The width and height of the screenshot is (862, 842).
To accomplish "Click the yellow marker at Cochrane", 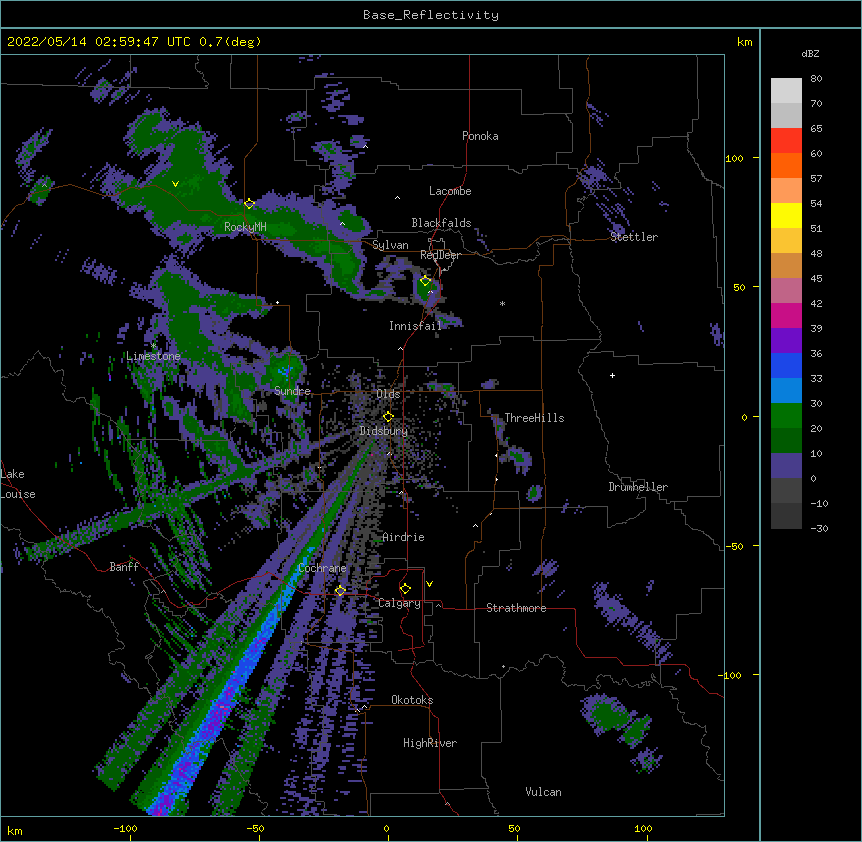I will coord(340,590).
